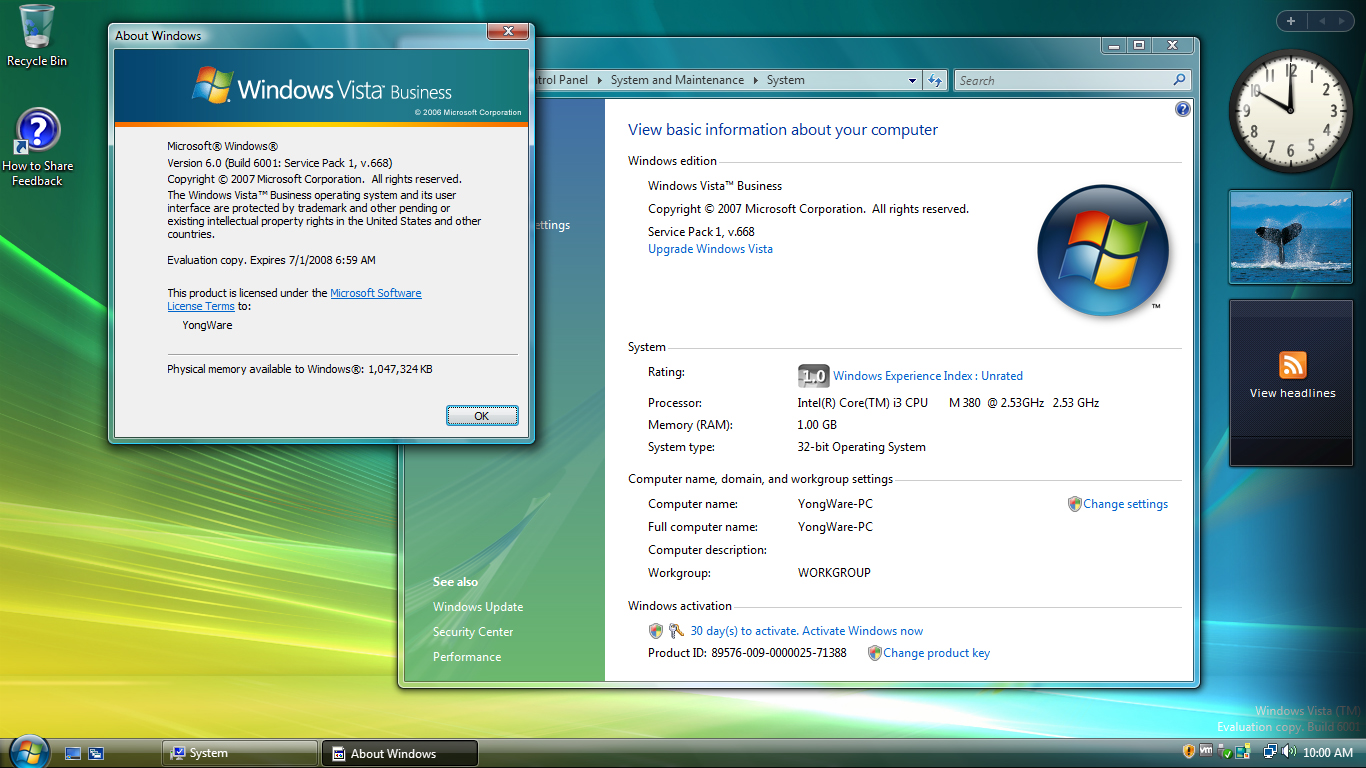Click the search magnifier icon in System window
The height and width of the screenshot is (768, 1366).
(1180, 80)
